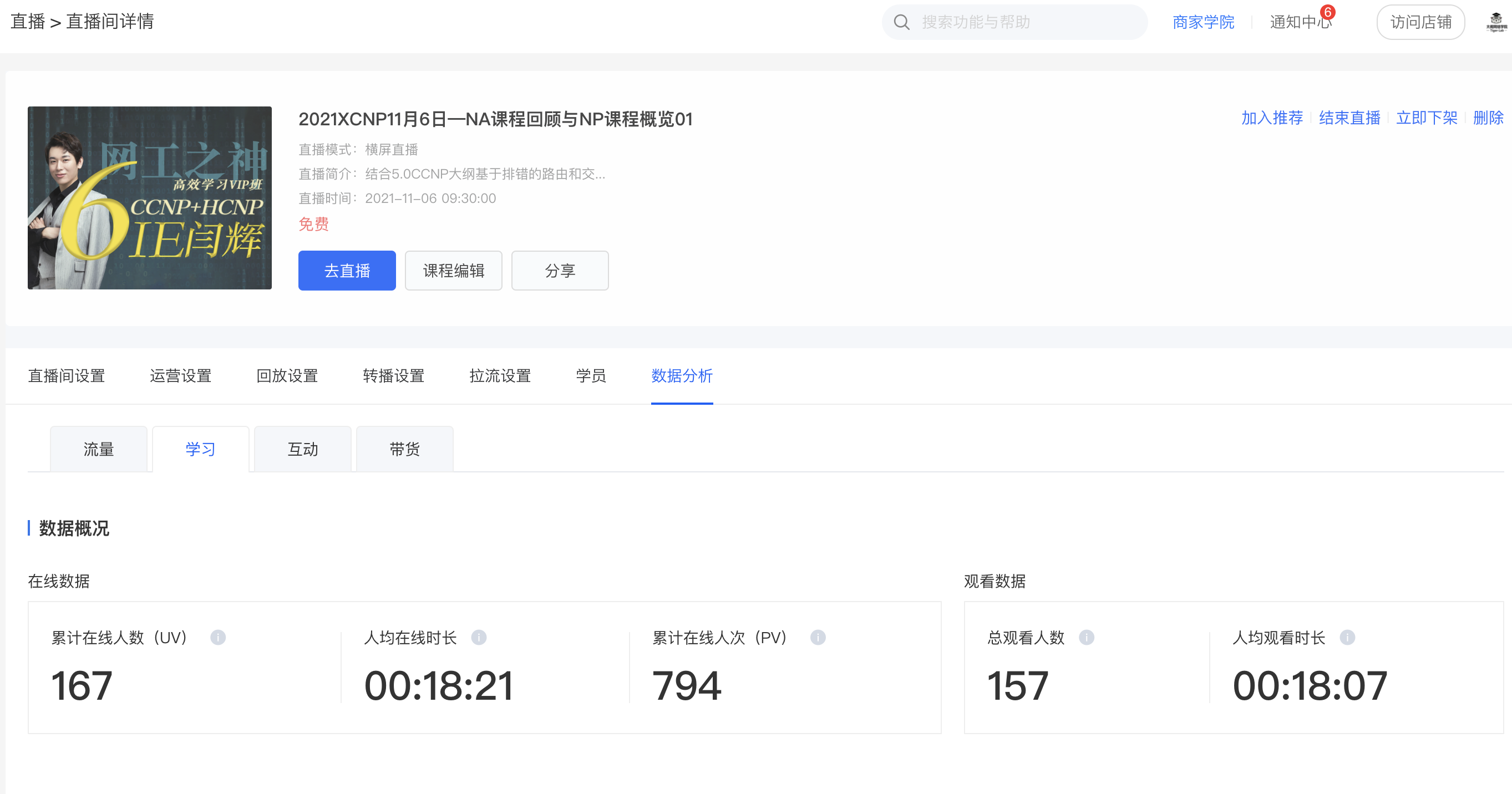Focus the 搜索功能与帮助 search field
Image resolution: width=1512 pixels, height=794 pixels.
point(1014,22)
